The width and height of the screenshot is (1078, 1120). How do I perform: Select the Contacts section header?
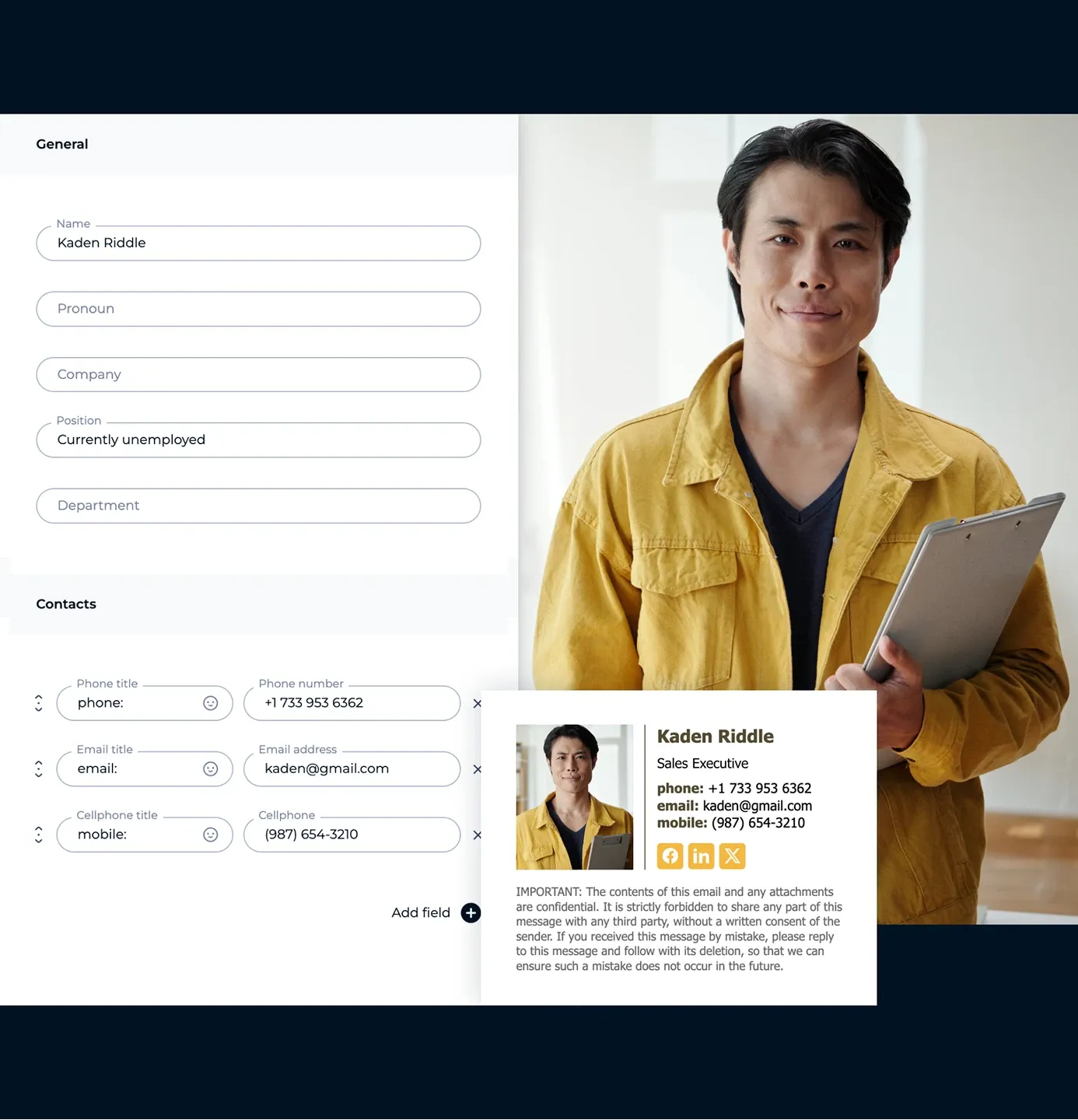[x=66, y=604]
